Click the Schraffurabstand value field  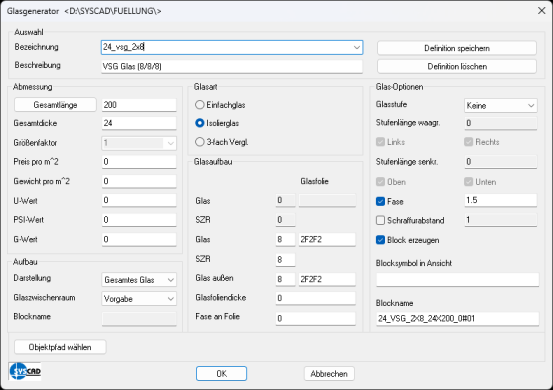pyautogui.click(x=500, y=220)
